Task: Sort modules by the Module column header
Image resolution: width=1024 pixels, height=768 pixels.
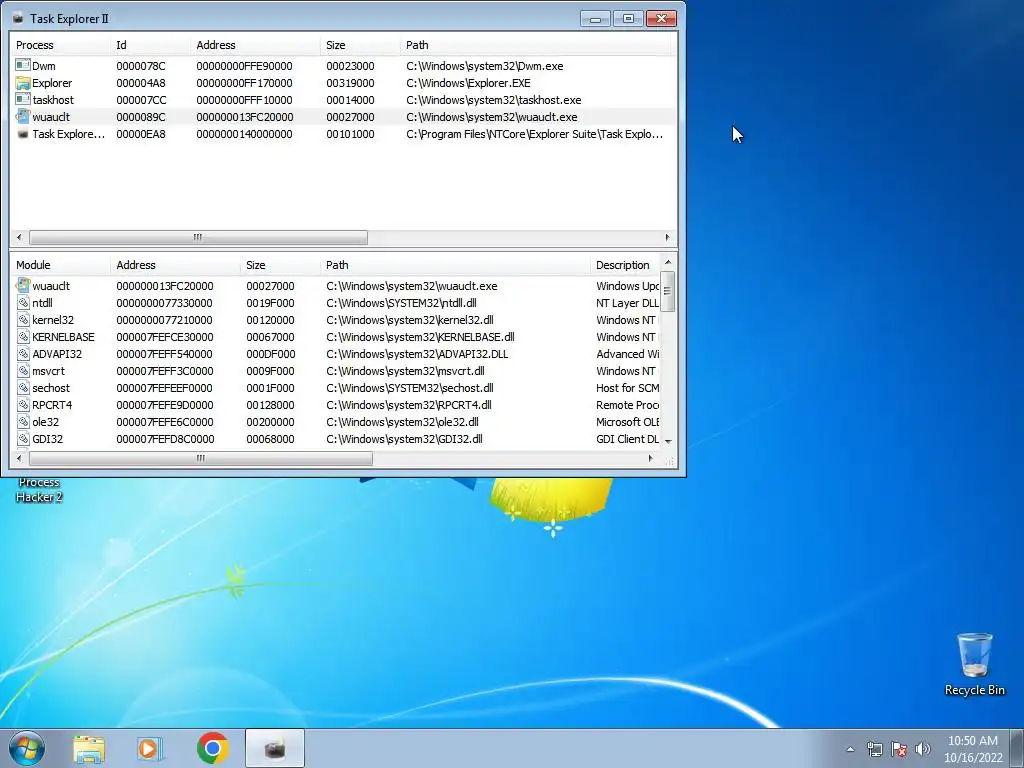Action: click(x=60, y=265)
